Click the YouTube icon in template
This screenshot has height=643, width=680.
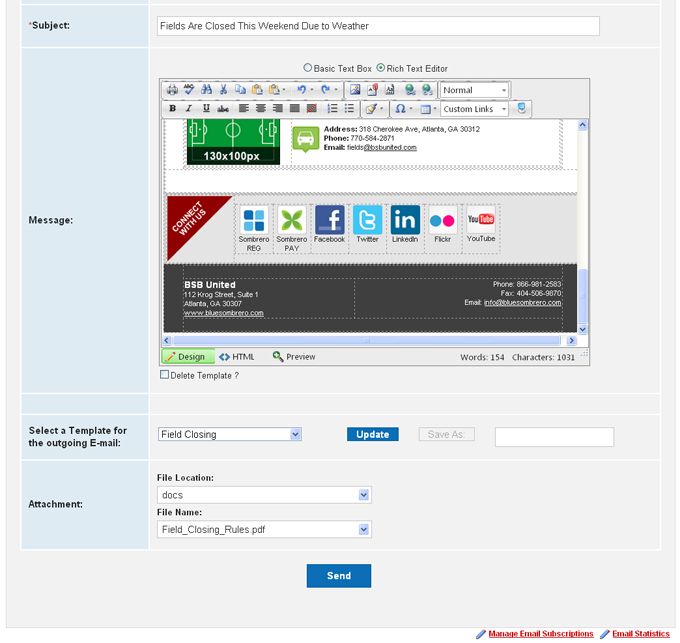click(481, 219)
